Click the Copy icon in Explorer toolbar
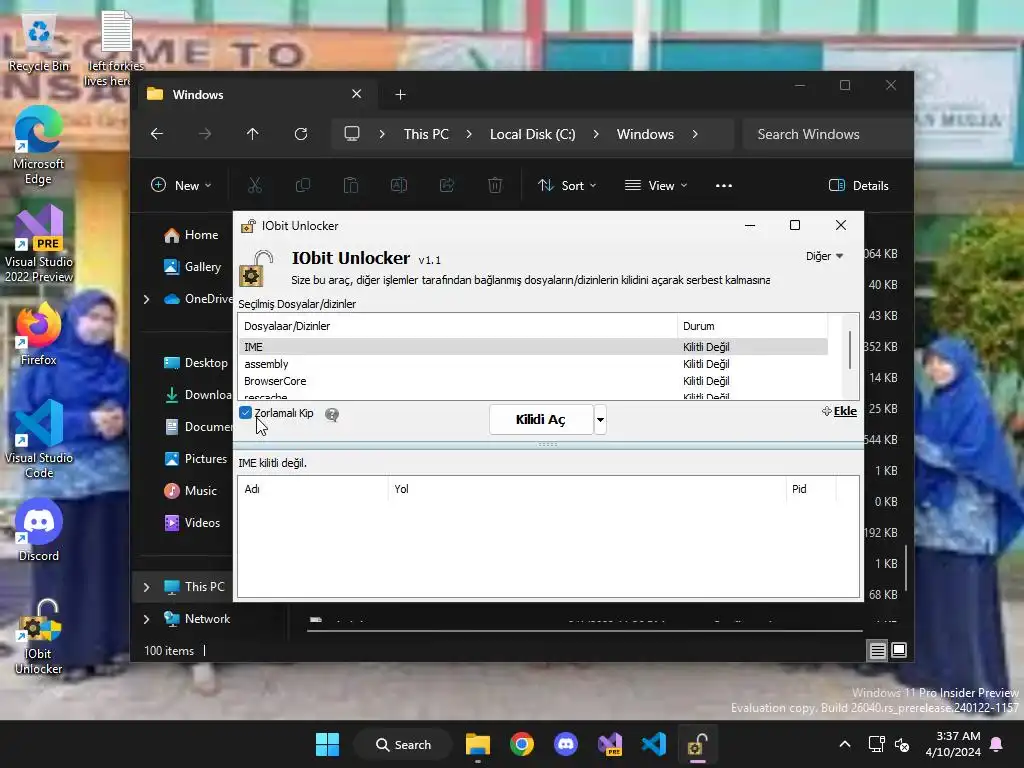This screenshot has height=768, width=1024. pos(303,185)
